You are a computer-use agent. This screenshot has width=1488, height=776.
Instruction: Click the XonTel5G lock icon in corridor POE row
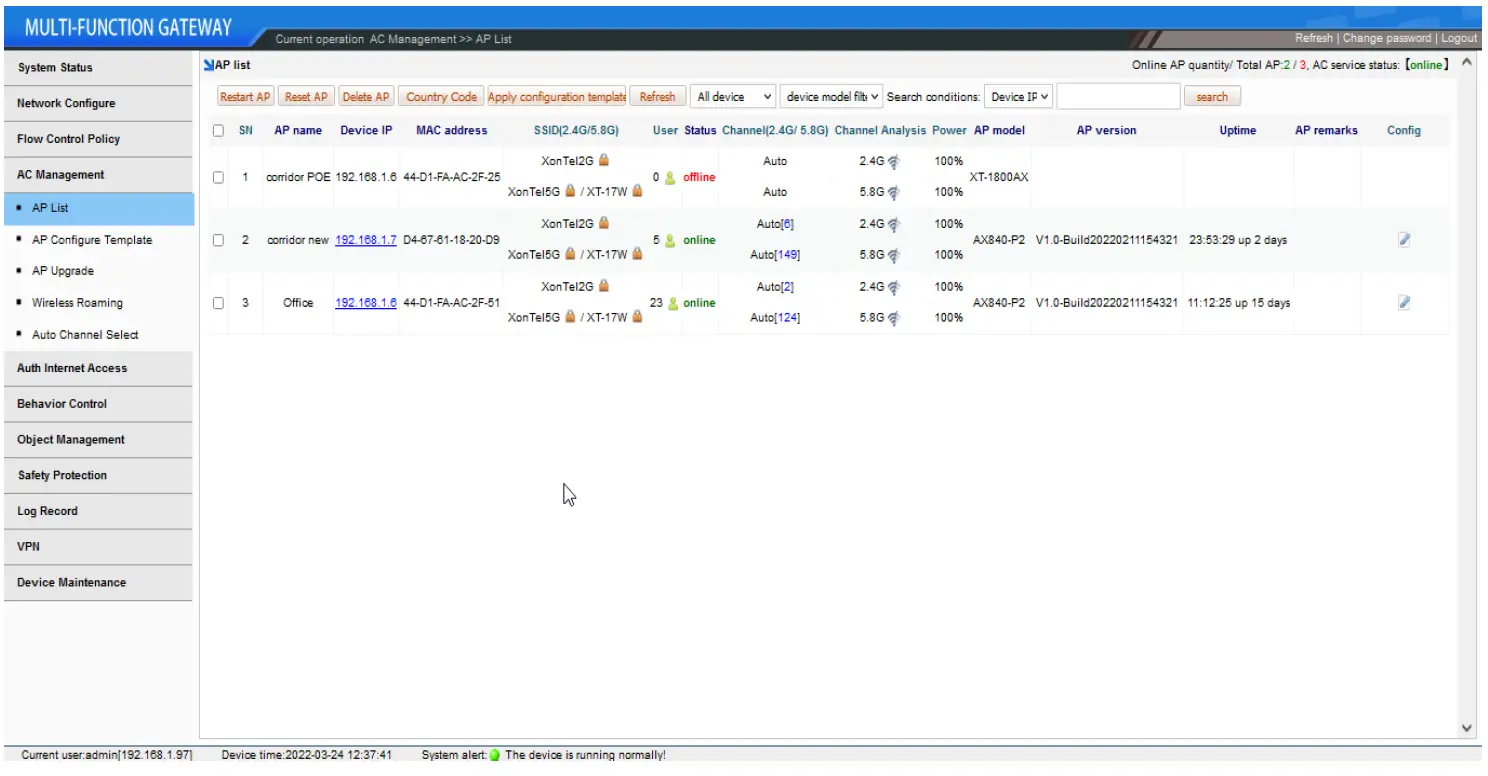(570, 191)
